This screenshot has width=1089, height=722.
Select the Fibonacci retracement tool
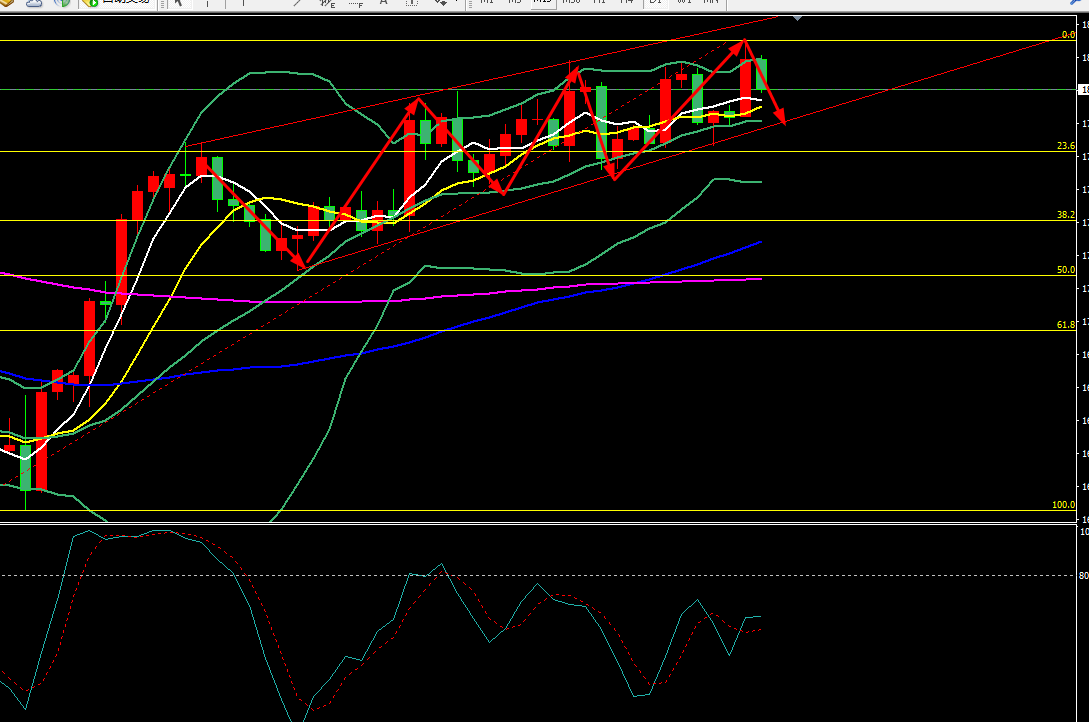356,2
